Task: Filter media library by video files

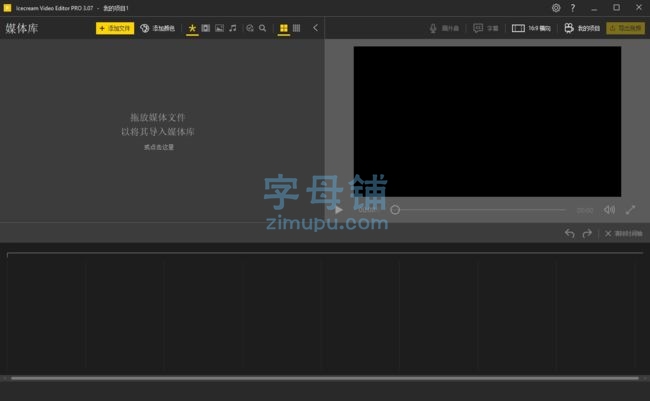Action: tap(206, 28)
